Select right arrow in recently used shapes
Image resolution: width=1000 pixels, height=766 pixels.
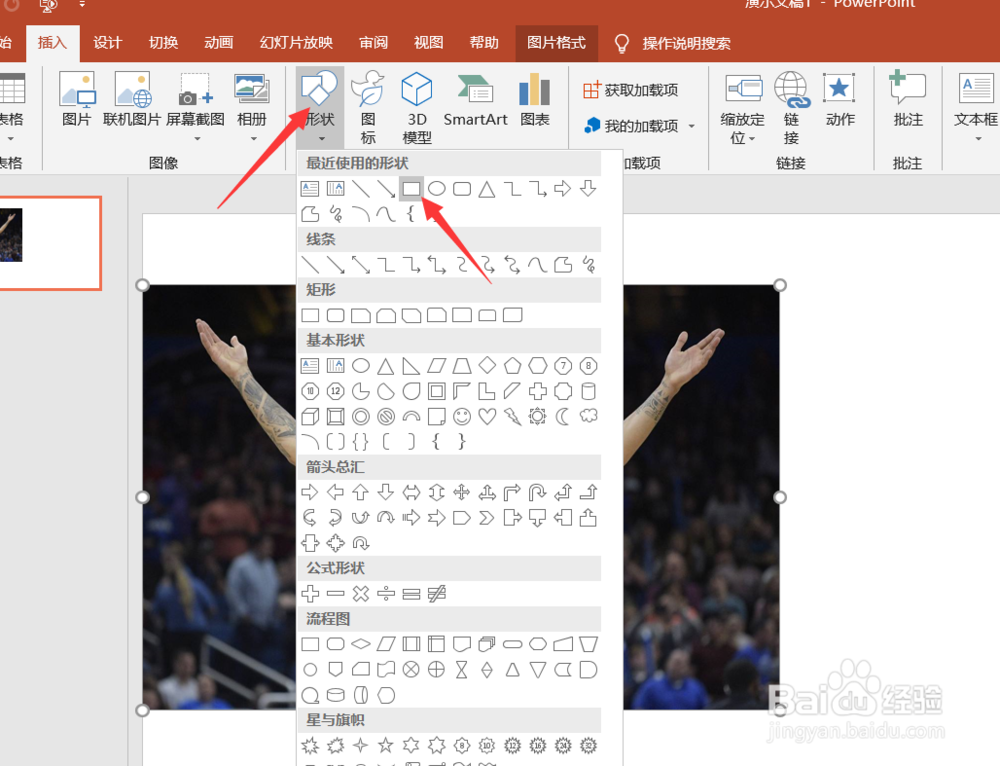pos(562,189)
